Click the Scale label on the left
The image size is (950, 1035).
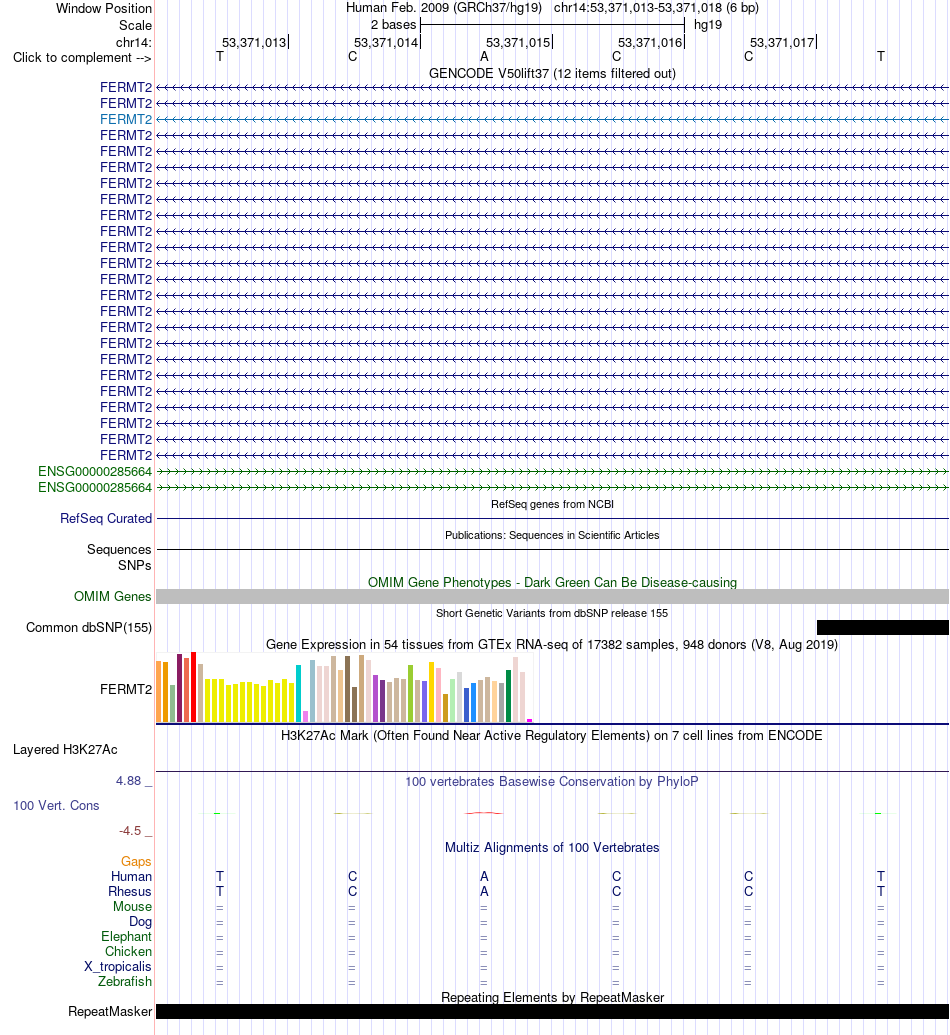click(x=135, y=26)
